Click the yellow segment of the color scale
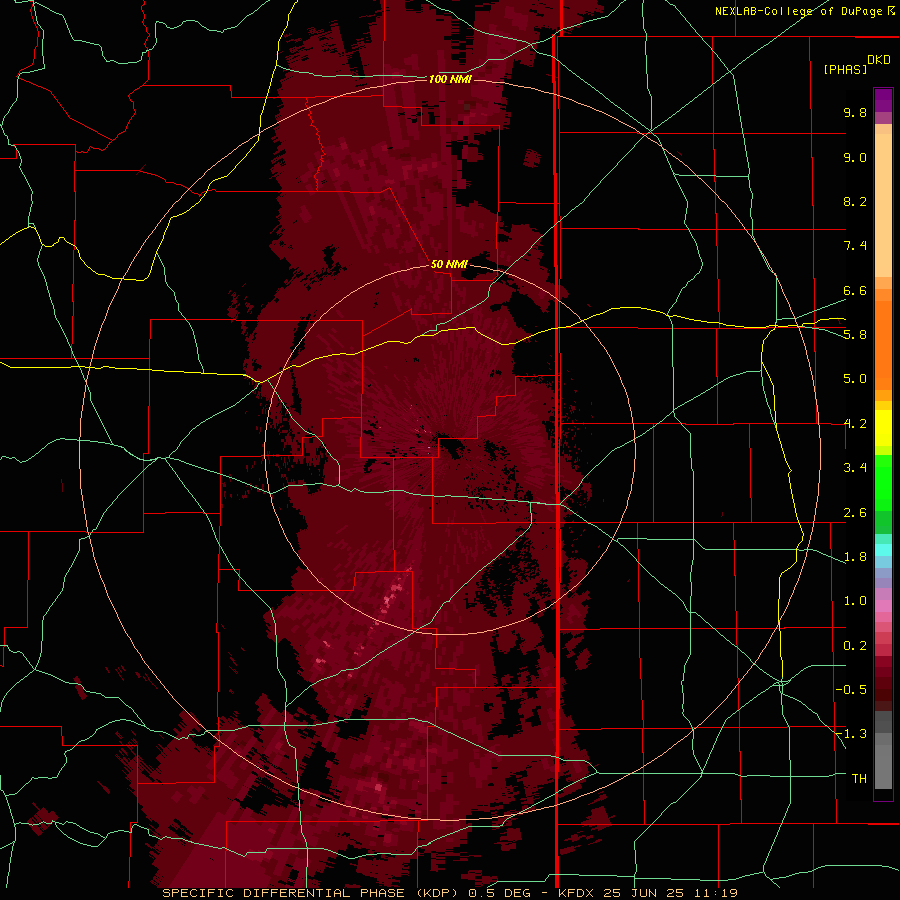The height and width of the screenshot is (900, 900). (883, 428)
